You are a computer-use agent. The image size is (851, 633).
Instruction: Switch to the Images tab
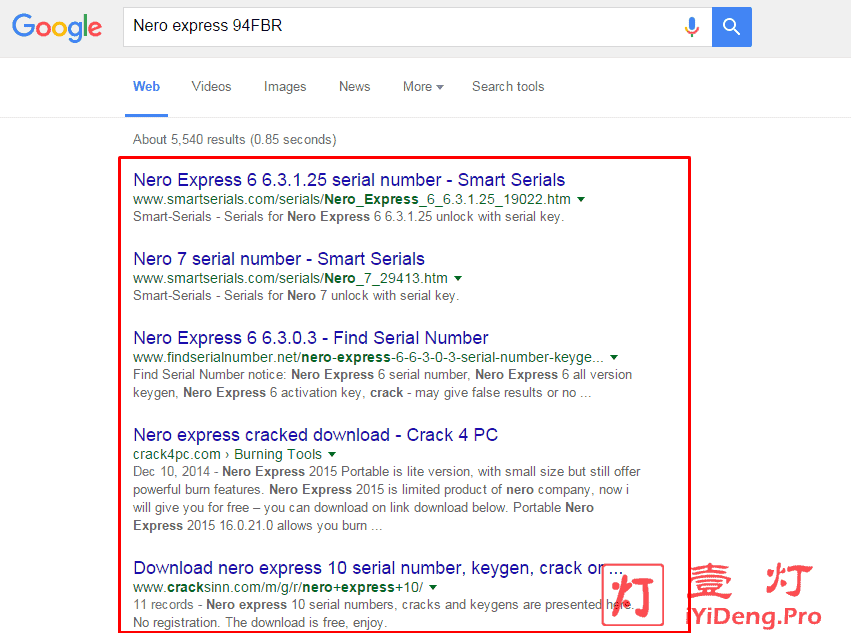(285, 87)
